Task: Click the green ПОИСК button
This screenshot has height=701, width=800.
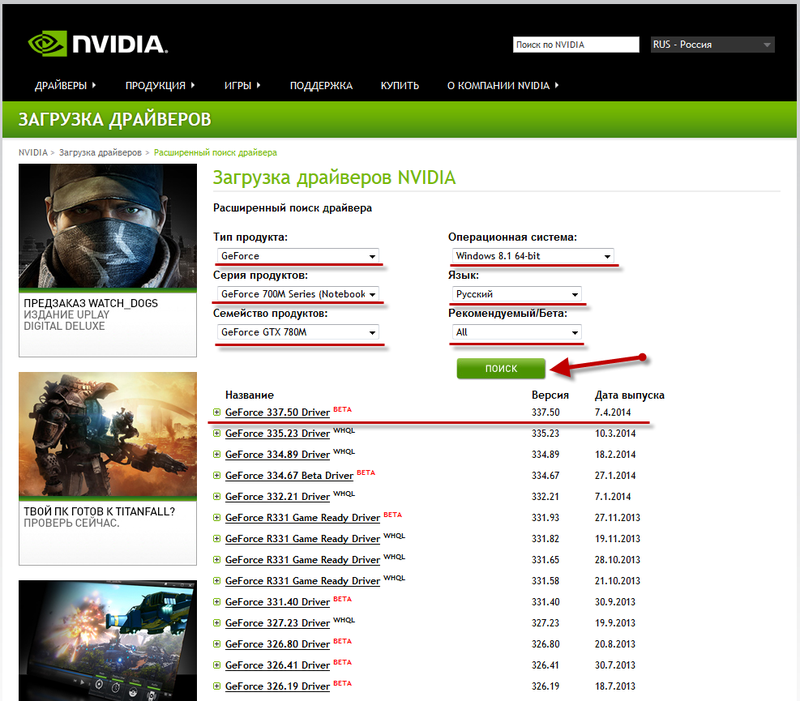Action: coord(501,368)
